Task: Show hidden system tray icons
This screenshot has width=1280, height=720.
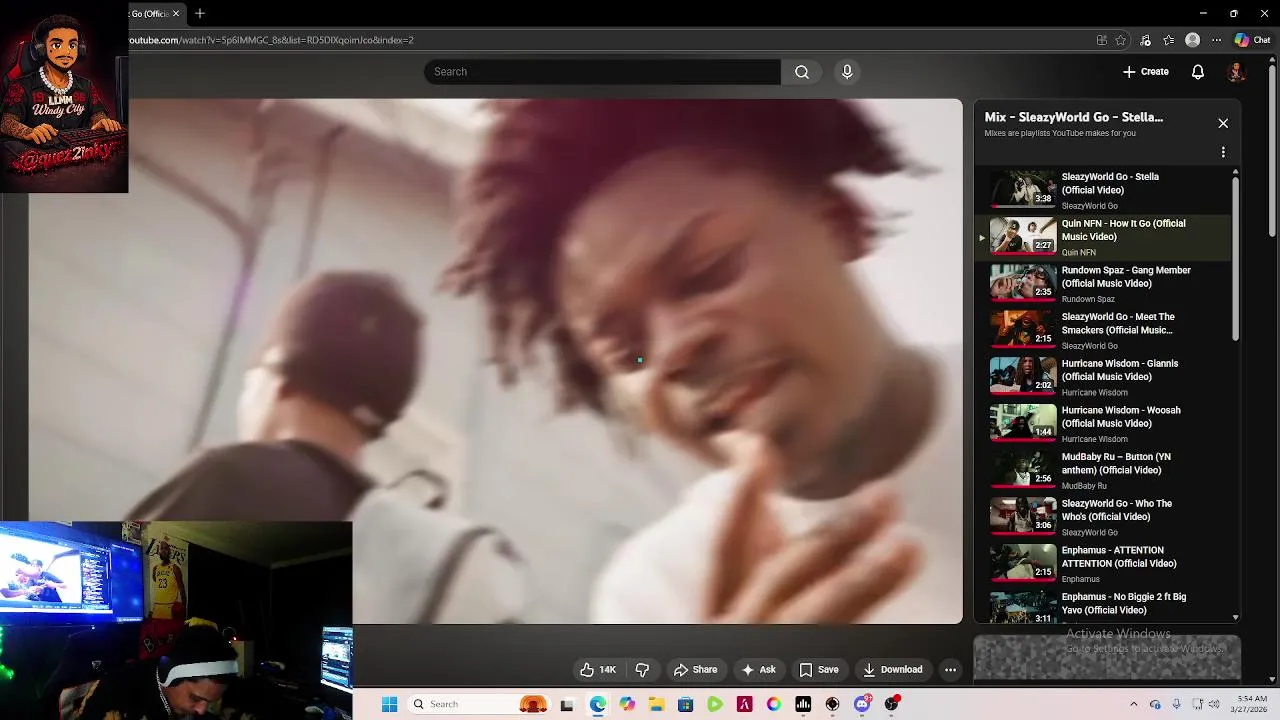Action: [1133, 704]
